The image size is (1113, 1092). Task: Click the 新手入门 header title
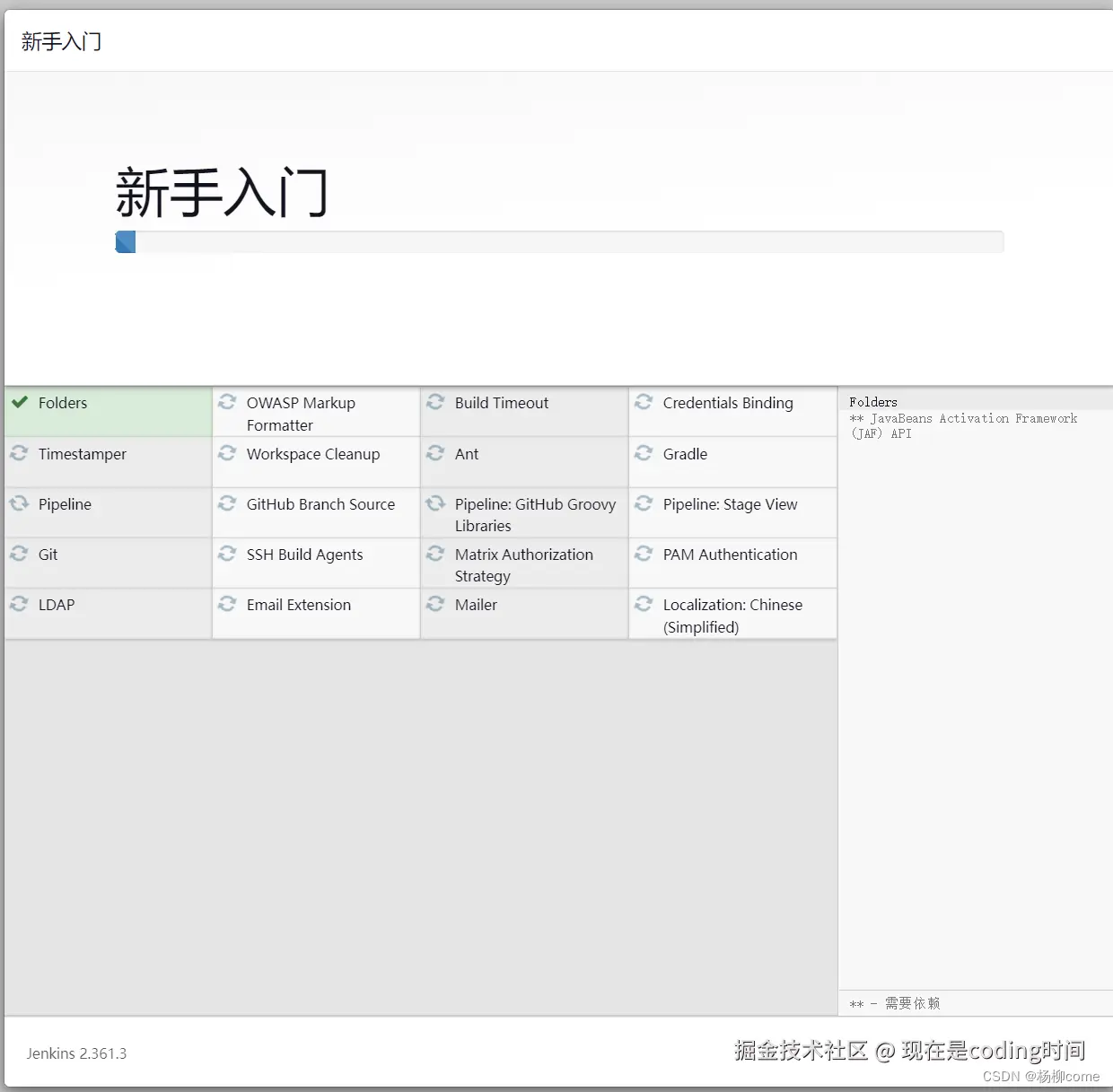[60, 40]
